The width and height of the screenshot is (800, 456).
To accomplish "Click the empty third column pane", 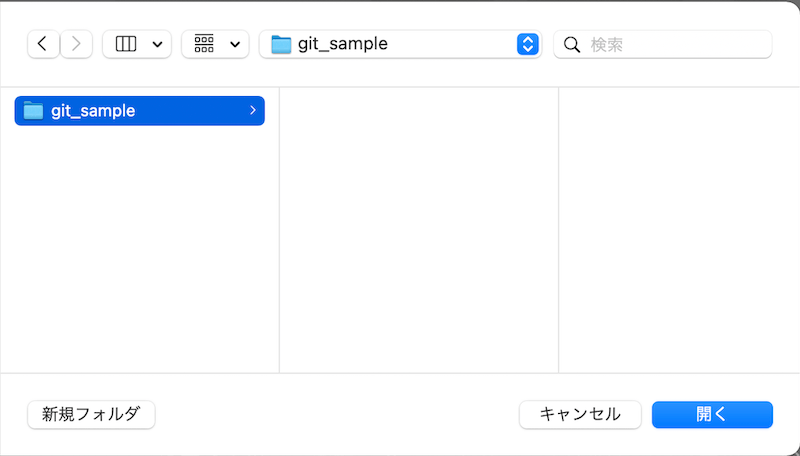I will click(x=679, y=230).
